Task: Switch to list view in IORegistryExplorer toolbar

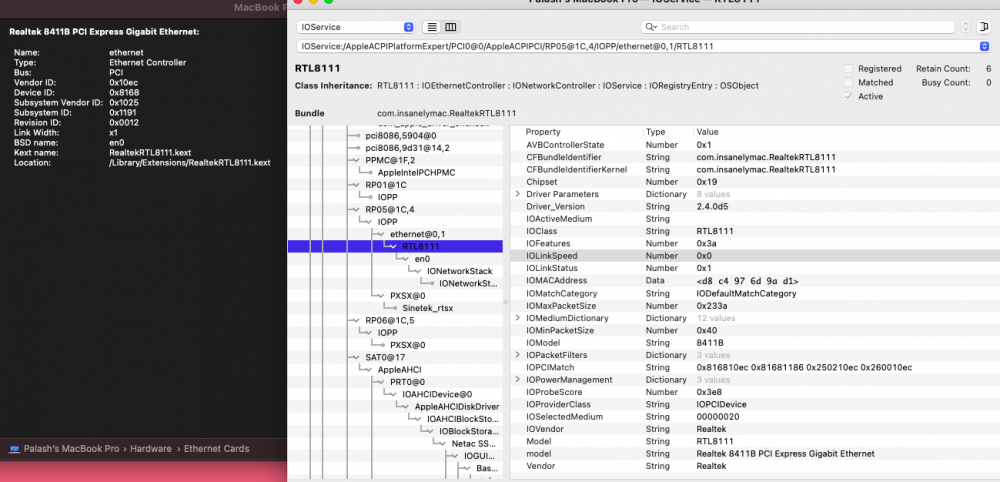Action: click(x=432, y=27)
